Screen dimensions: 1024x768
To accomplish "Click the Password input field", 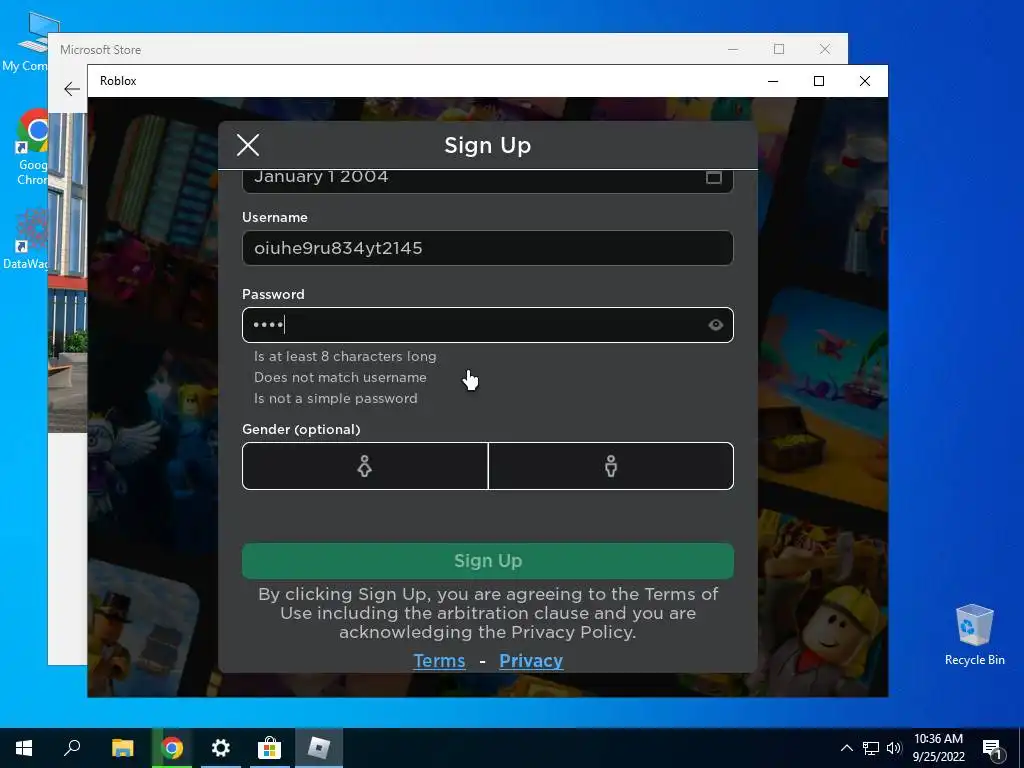I will click(487, 325).
